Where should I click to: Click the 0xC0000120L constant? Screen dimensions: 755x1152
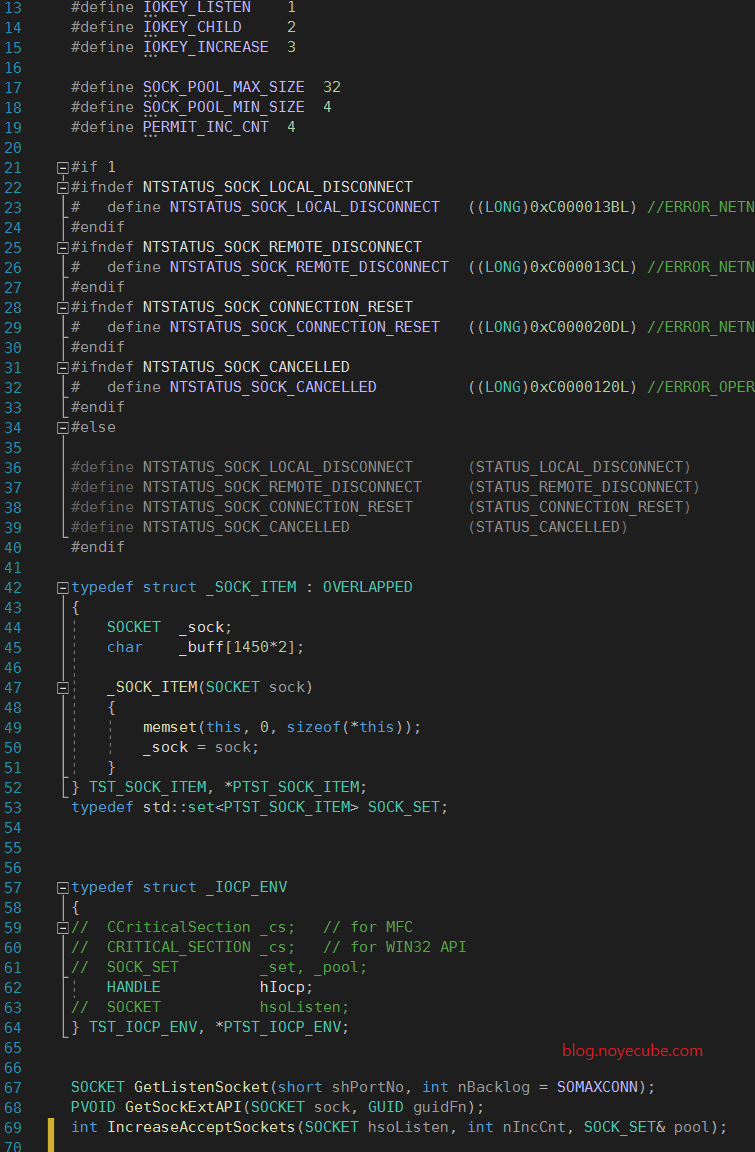point(579,387)
